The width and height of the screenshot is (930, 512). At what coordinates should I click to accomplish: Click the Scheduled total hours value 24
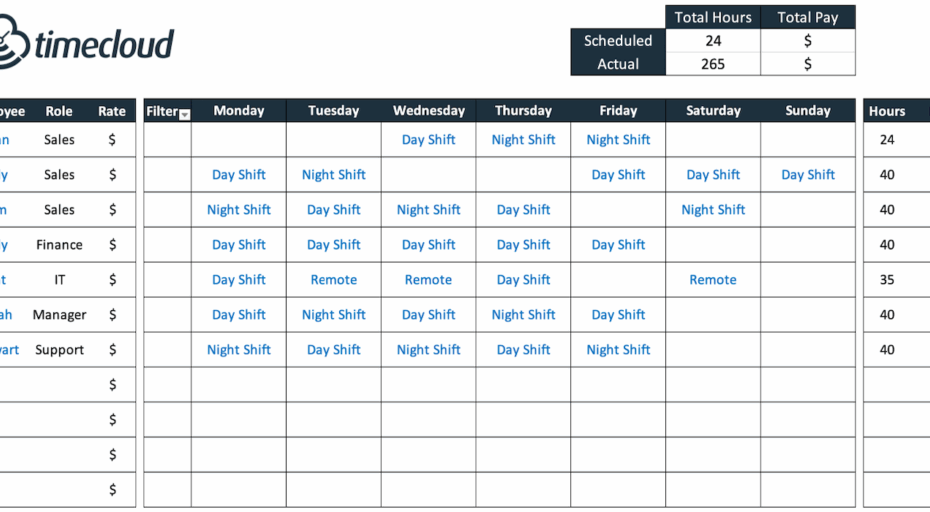point(713,41)
